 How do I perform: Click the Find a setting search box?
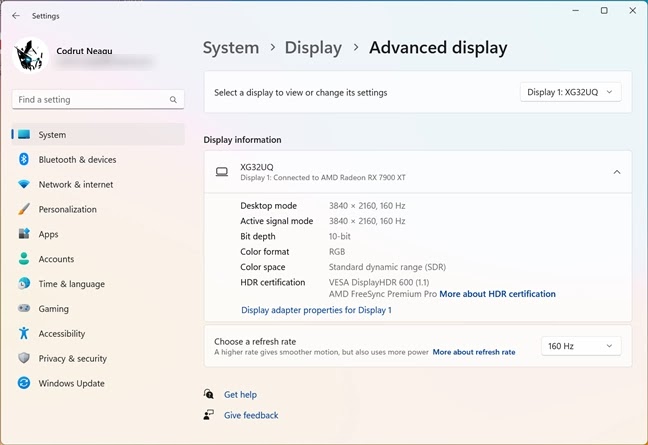[90, 100]
